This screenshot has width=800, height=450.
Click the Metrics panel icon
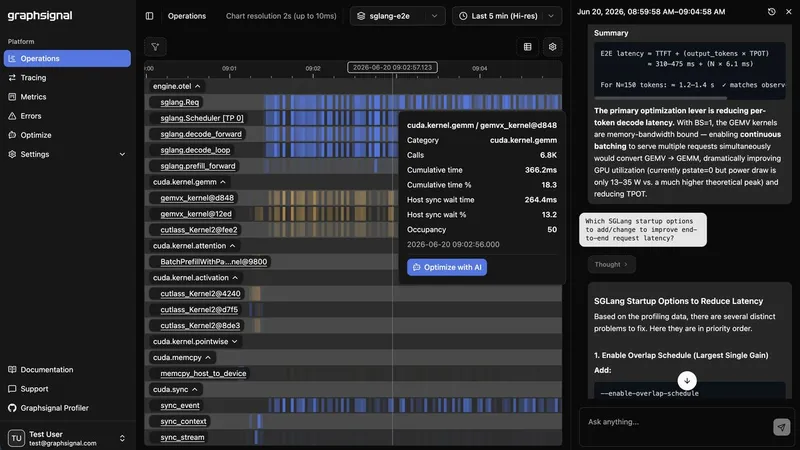pos(12,96)
